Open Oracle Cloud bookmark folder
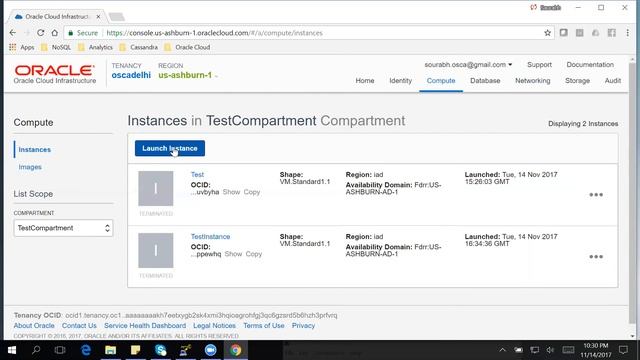The width and height of the screenshot is (640, 360). 187,47
